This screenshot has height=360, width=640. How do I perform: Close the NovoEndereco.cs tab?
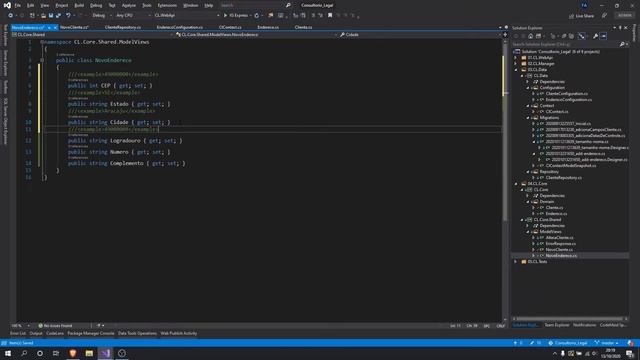coord(55,27)
